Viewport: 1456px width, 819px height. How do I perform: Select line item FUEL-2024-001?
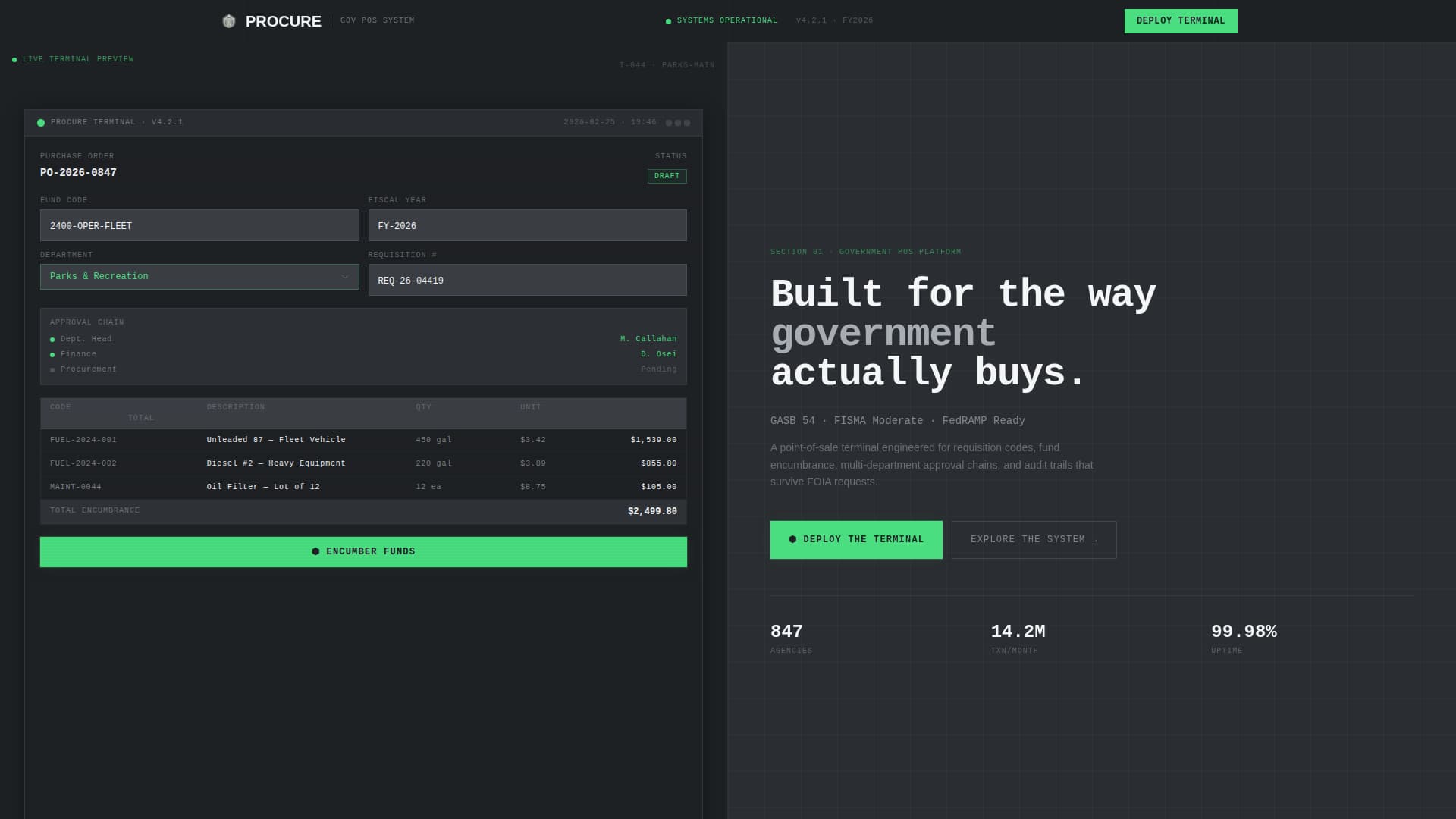363,440
